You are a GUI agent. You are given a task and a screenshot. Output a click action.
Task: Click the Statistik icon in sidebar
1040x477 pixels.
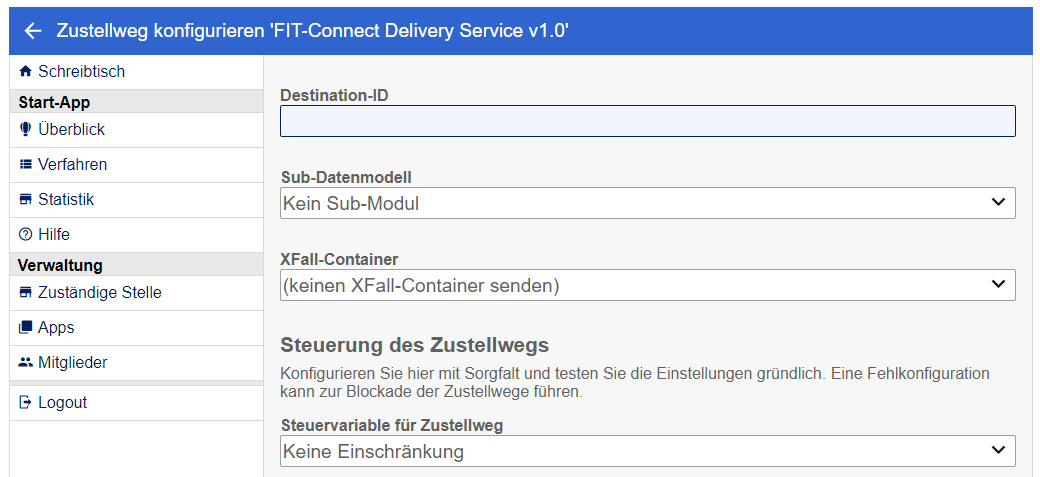(x=26, y=200)
